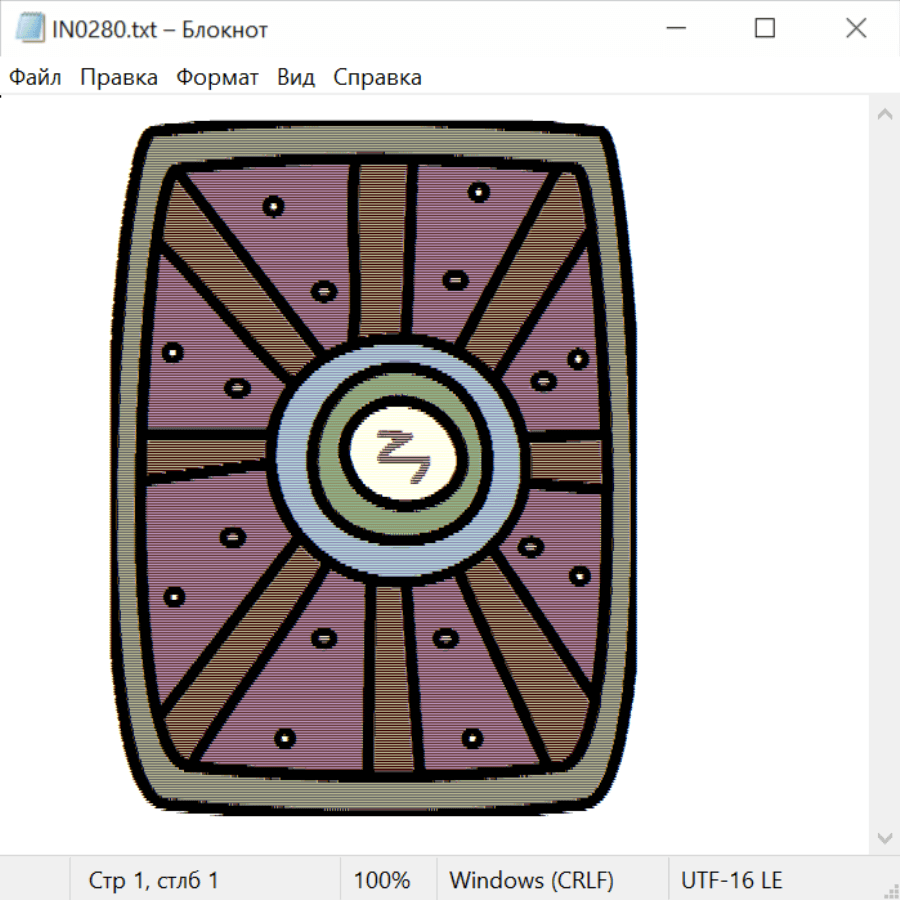This screenshot has height=900, width=900.
Task: Close the IN0280.txt Notepad window
Action: (856, 29)
